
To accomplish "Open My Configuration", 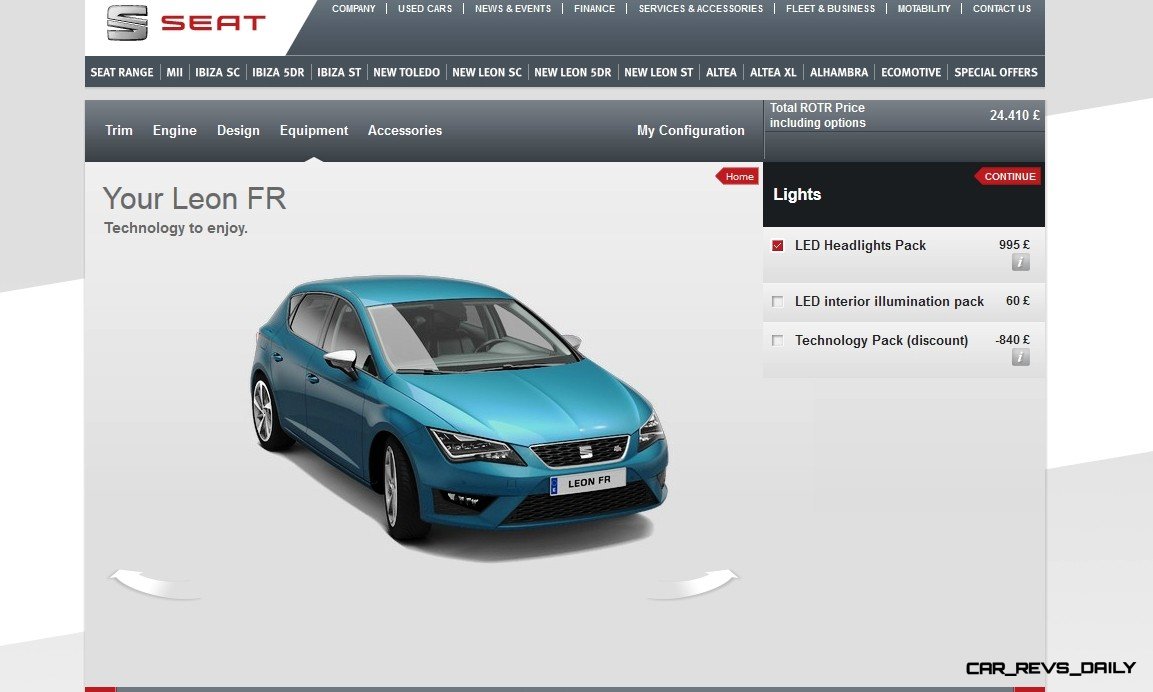I will tap(690, 130).
